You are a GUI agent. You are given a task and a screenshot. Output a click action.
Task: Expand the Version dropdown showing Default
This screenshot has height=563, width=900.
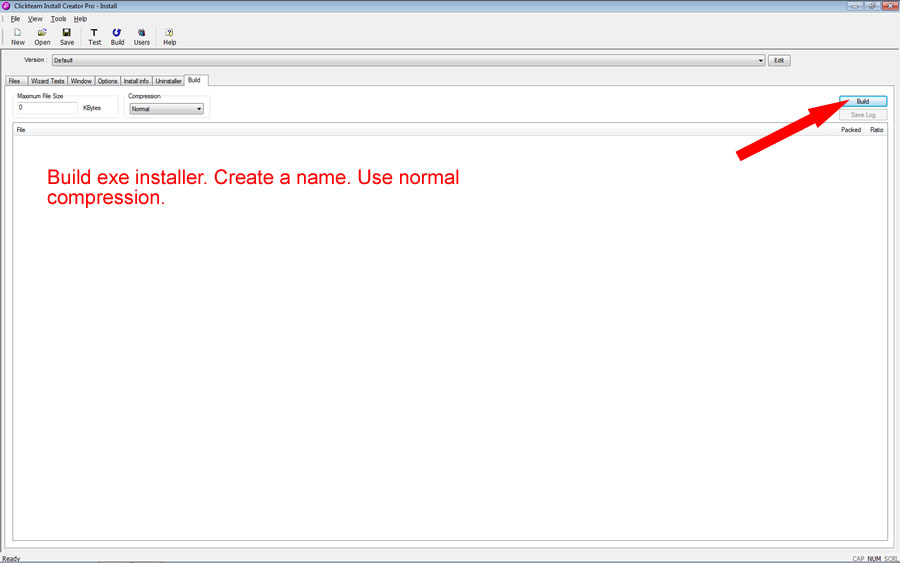coord(408,60)
